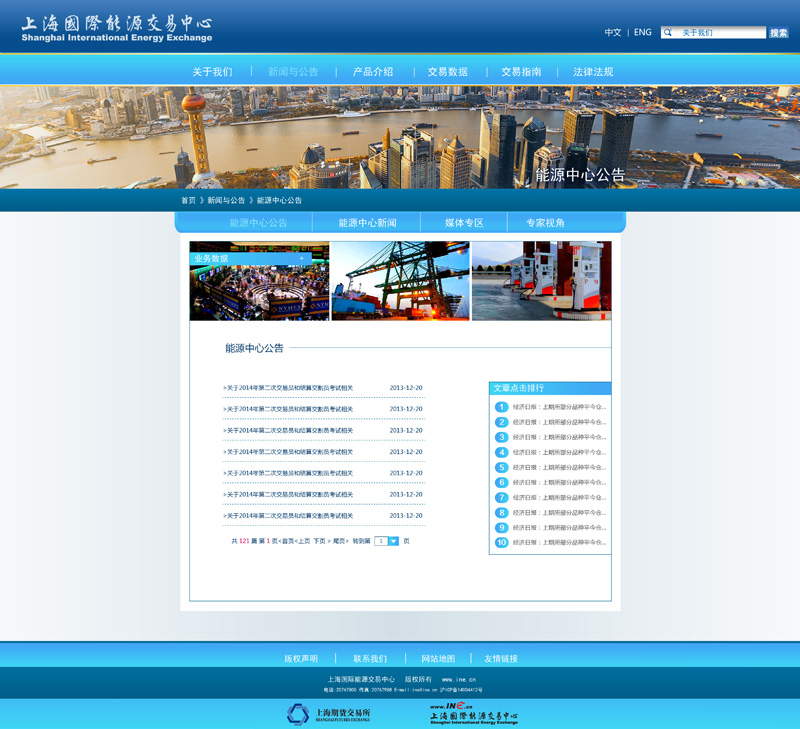This screenshot has height=729, width=800.
Task: Click the Shanghai International Energy Exchange header logo
Action: pos(117,29)
